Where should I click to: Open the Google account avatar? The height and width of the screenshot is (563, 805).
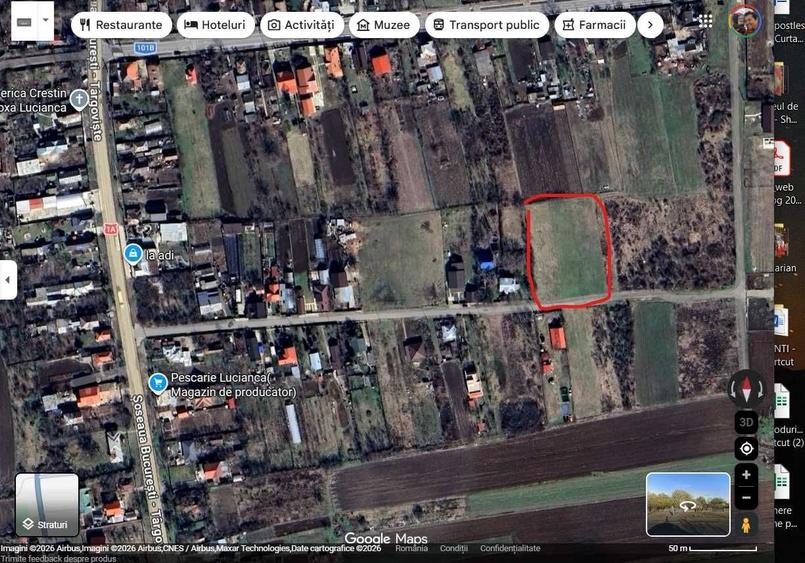tap(746, 21)
